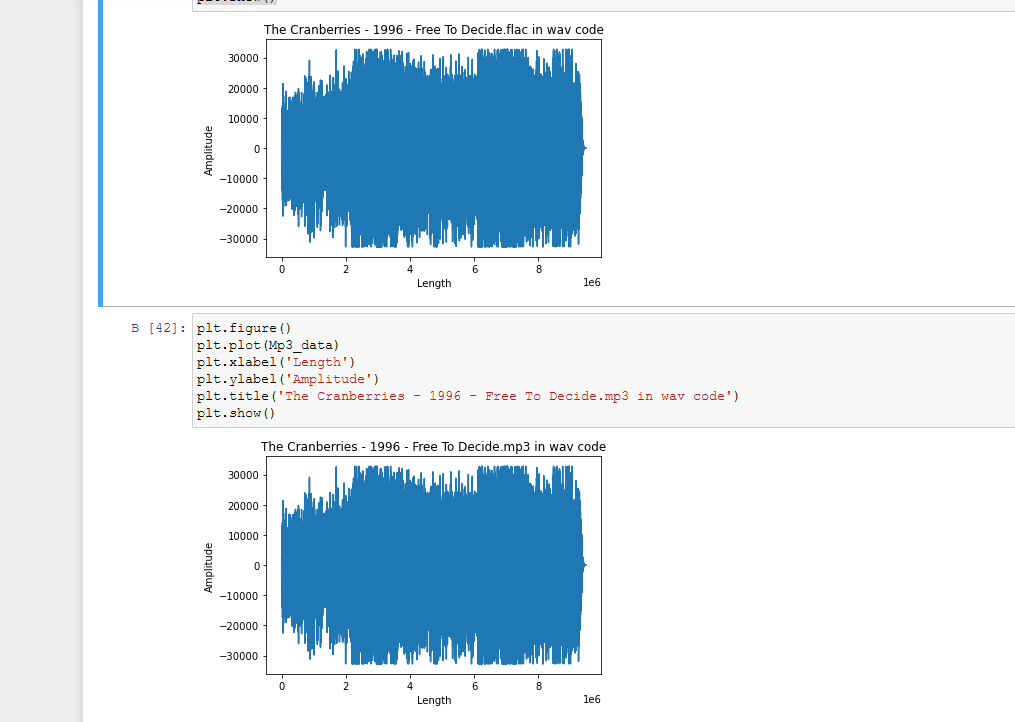Viewport: 1015px width, 722px height.
Task: Click the In [42] cell prompt label
Action: click(159, 328)
